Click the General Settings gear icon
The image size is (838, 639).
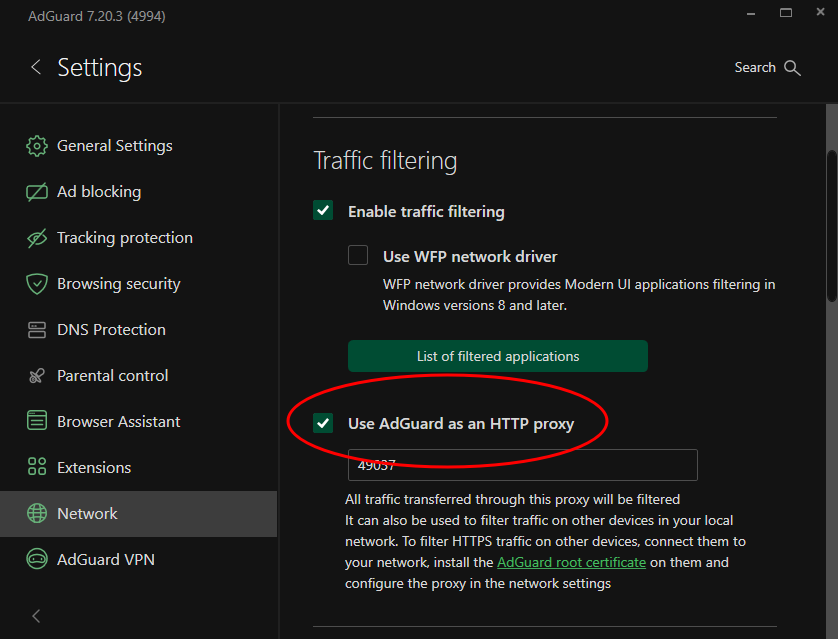point(36,146)
